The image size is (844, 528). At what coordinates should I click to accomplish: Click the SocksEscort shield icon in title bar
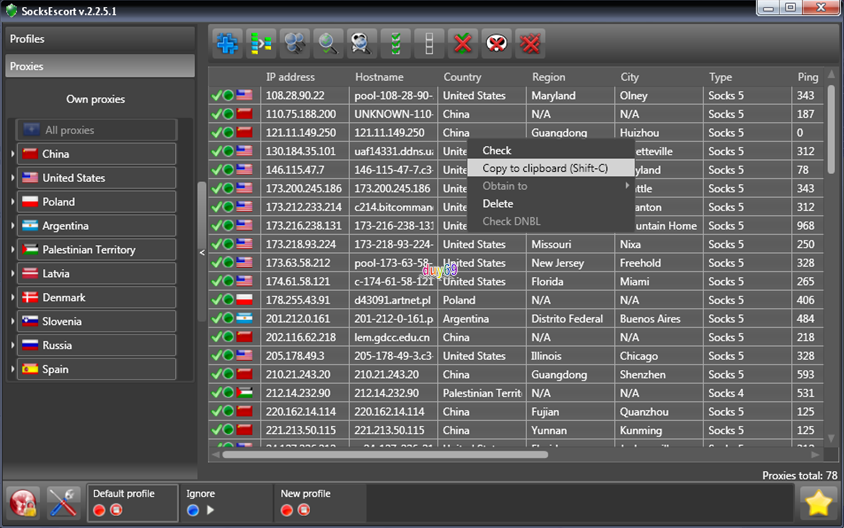[11, 10]
